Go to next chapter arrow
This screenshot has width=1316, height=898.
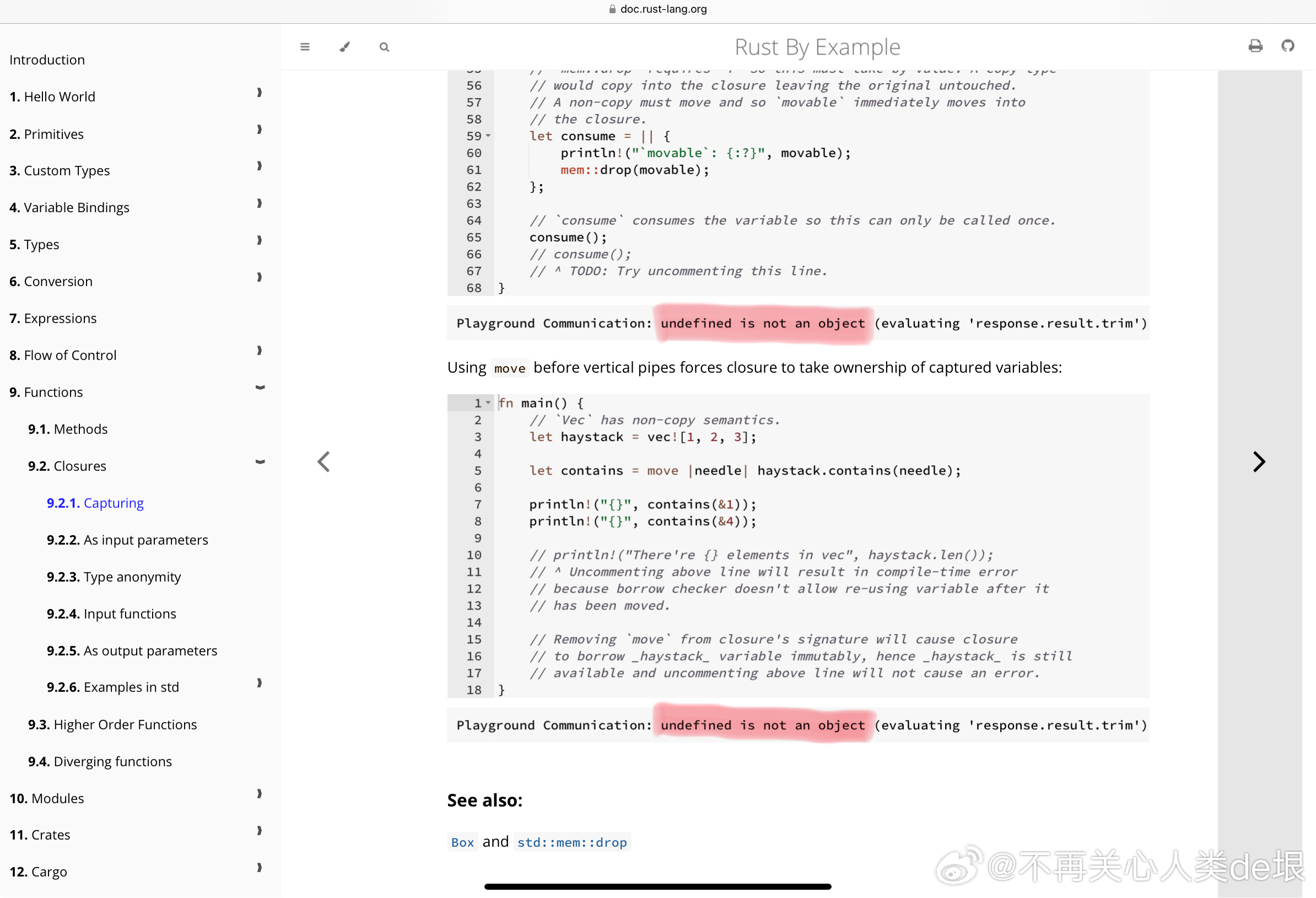pos(1258,462)
